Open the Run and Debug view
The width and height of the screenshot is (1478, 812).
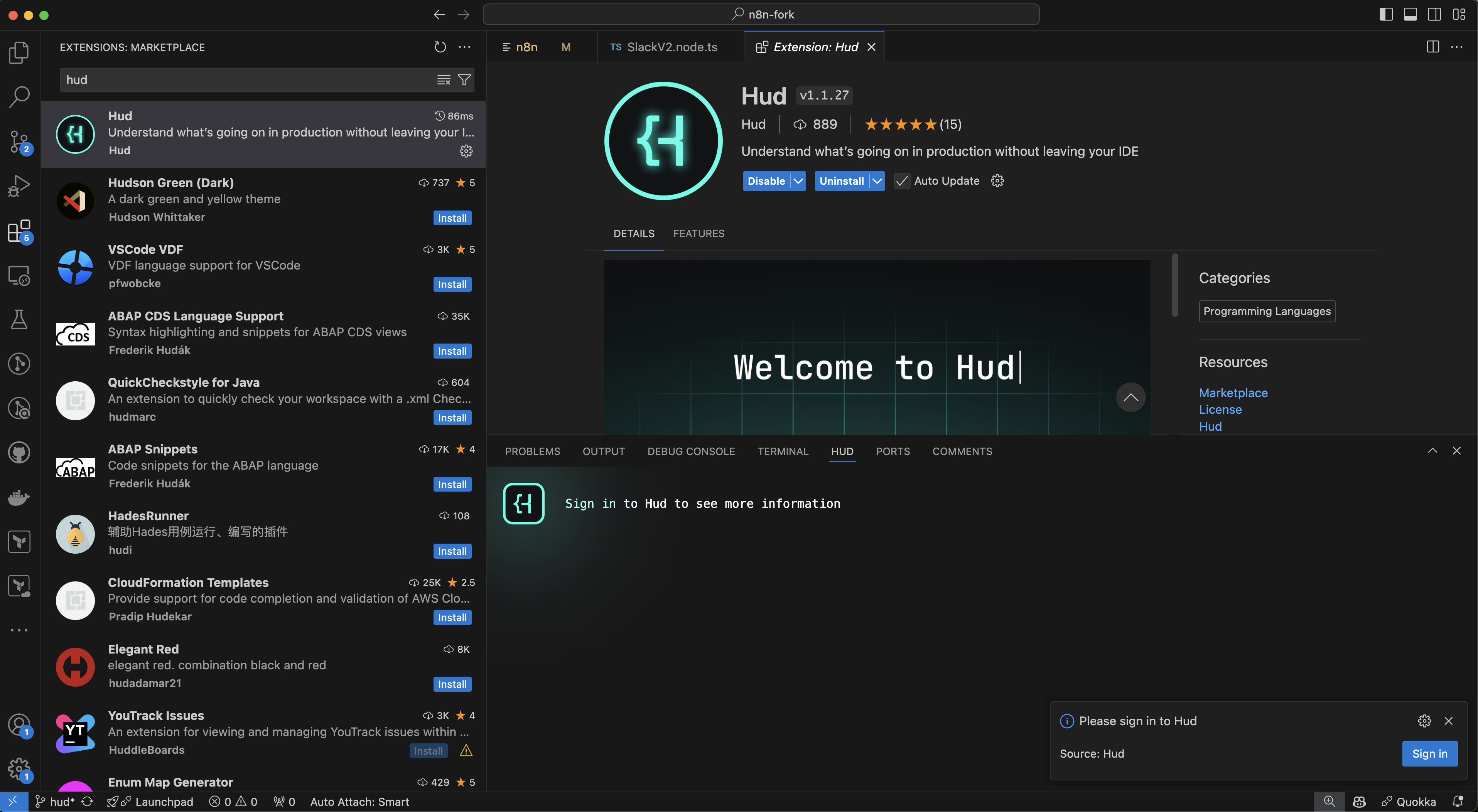[x=19, y=186]
